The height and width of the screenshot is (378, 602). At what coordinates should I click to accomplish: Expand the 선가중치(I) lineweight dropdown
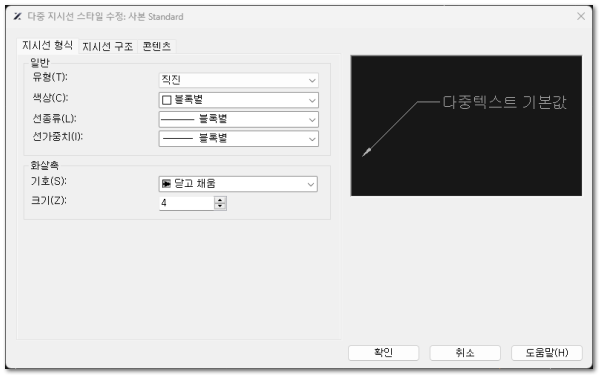click(238, 139)
